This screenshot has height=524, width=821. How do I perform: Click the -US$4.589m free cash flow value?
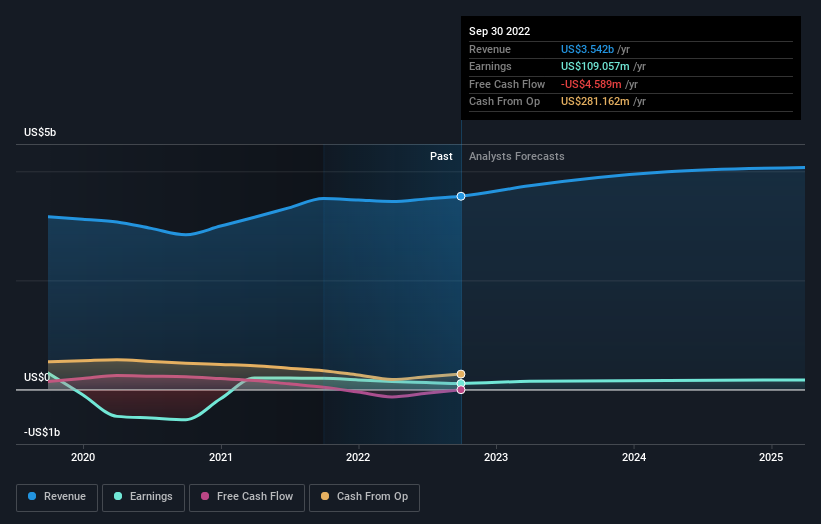tap(591, 84)
